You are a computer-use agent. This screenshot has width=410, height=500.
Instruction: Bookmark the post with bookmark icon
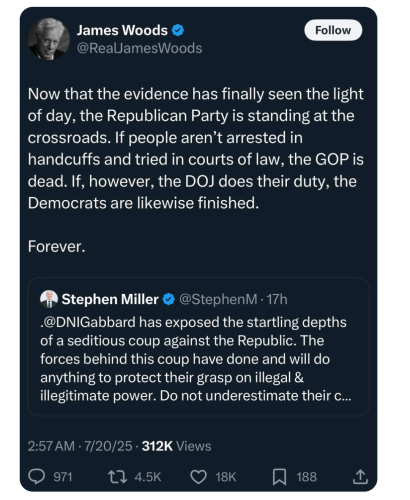(279, 477)
